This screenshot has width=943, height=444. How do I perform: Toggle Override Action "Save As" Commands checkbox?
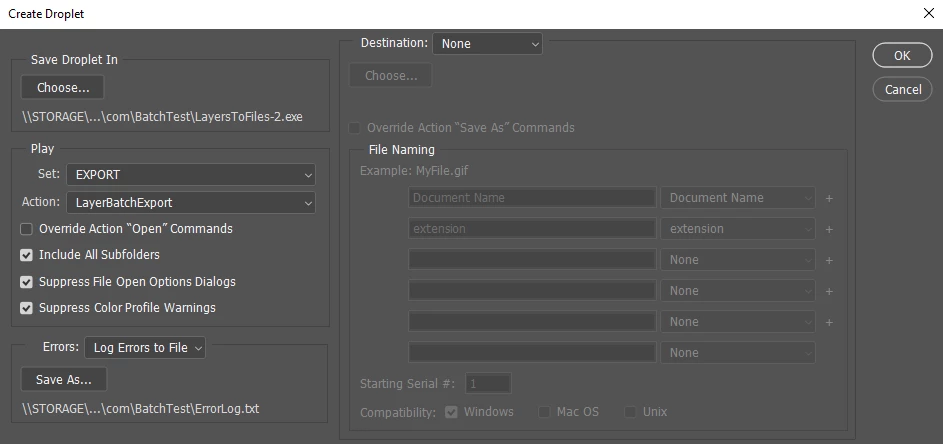354,128
